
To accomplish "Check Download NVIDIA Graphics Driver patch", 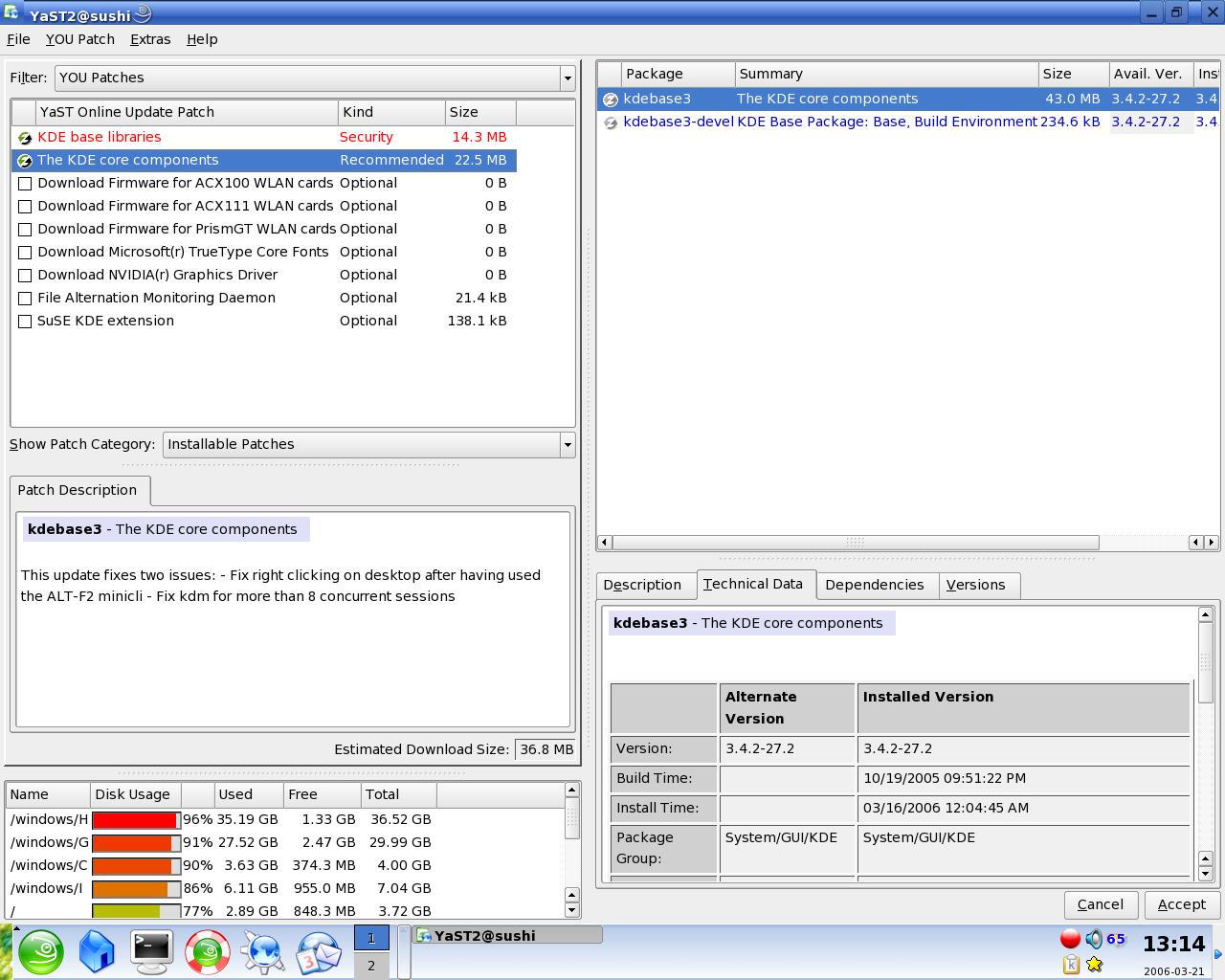I will click(x=25, y=276).
